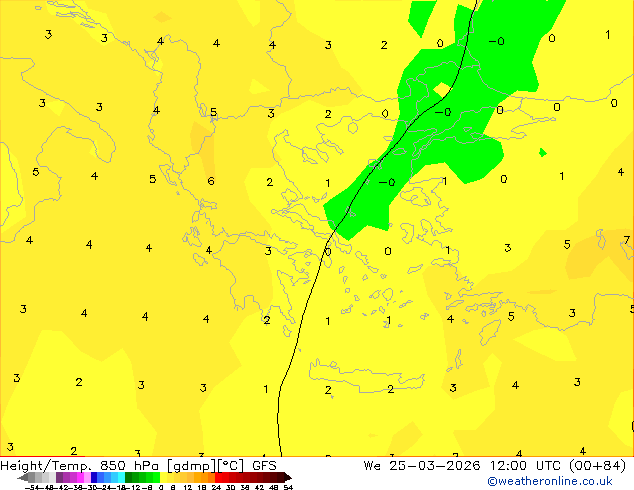634x490 pixels.
Task: Click the temperature value 6 on map
Action: pyautogui.click(x=211, y=181)
